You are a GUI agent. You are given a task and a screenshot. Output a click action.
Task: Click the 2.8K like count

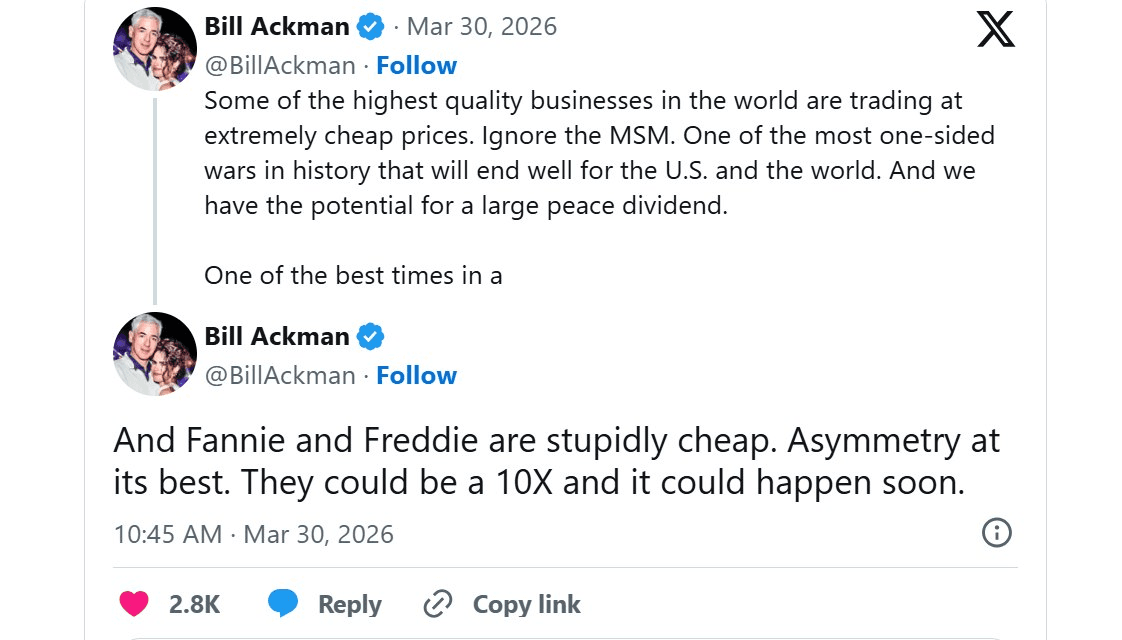(x=193, y=604)
